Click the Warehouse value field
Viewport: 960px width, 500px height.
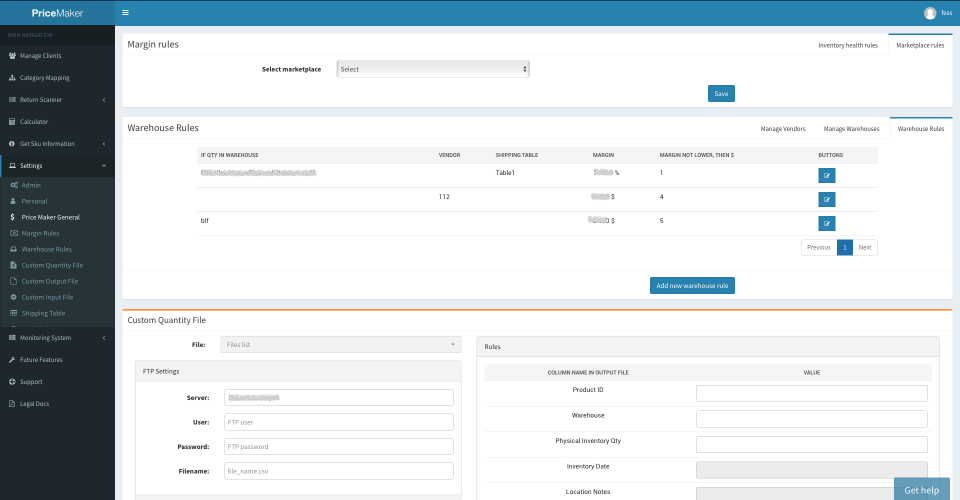(x=812, y=419)
